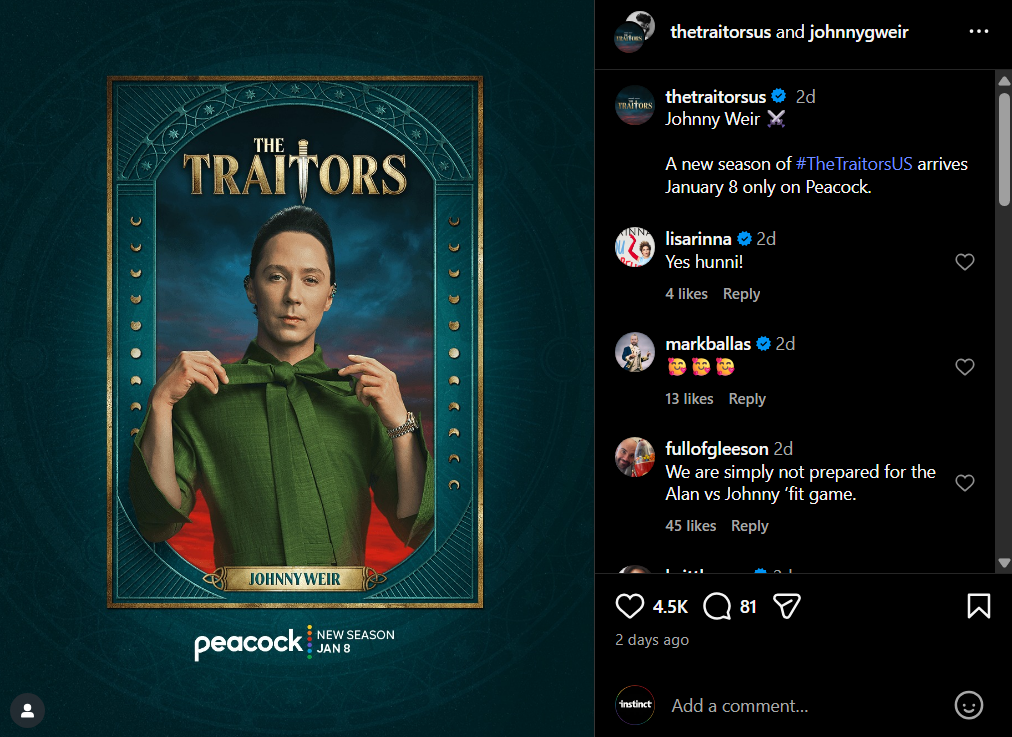Open comments via speech bubble icon
This screenshot has height=737, width=1012.
(x=716, y=606)
